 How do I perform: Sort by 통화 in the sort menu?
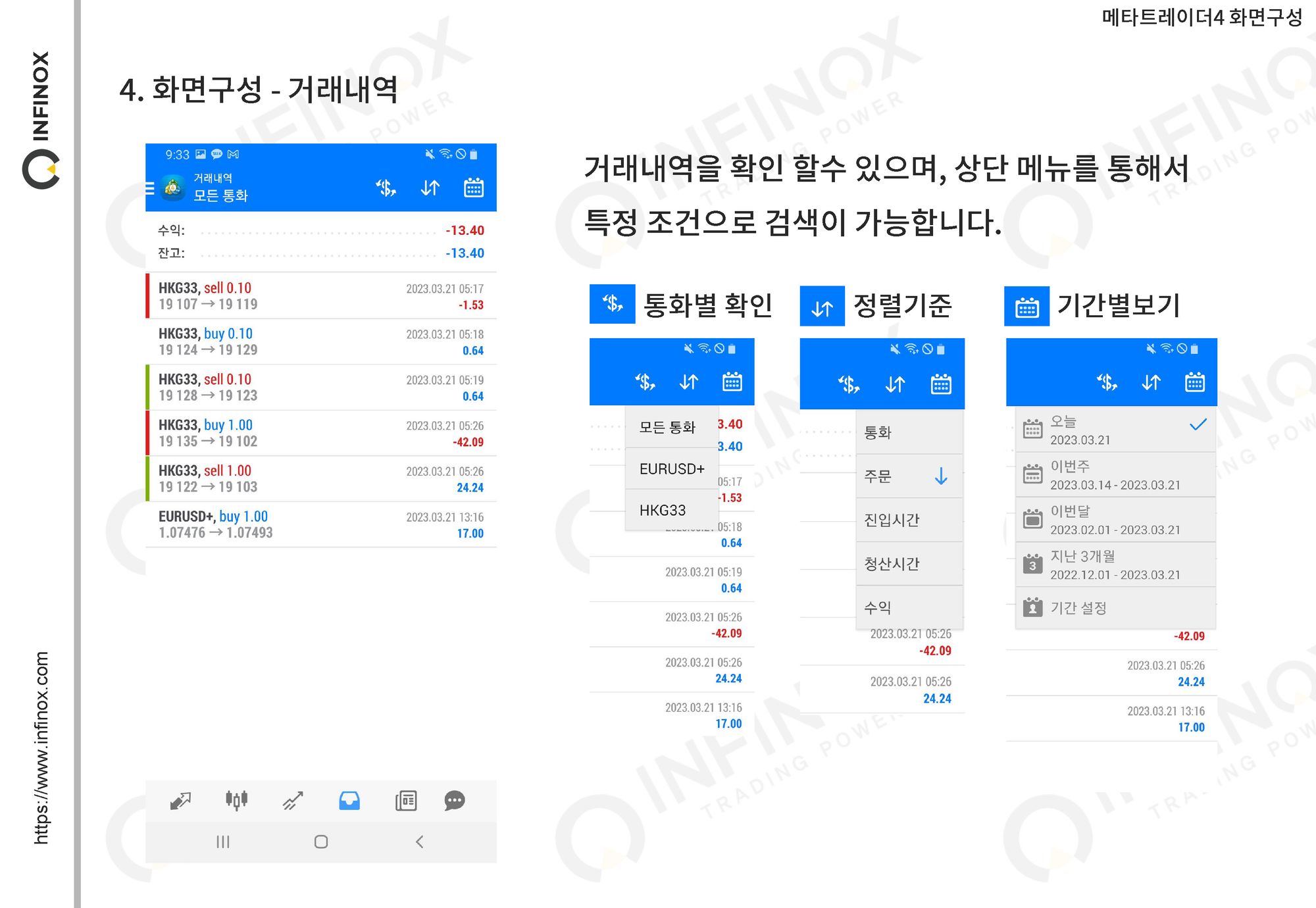point(909,432)
